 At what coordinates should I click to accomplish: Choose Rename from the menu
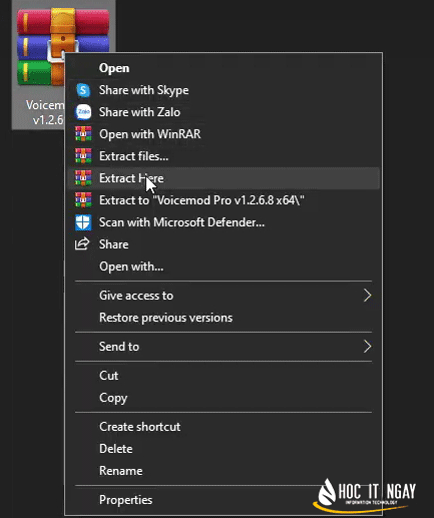(223, 471)
